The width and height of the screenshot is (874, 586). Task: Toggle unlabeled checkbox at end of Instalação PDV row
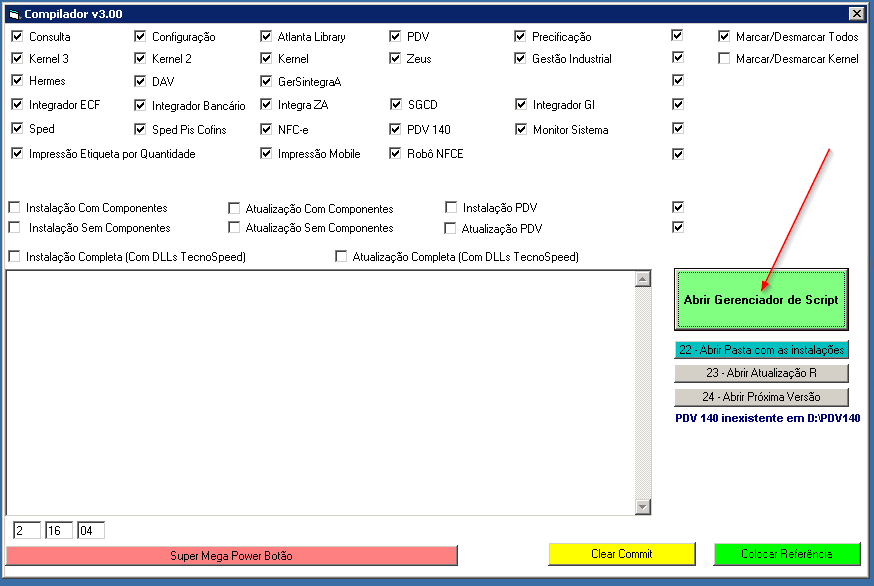678,207
